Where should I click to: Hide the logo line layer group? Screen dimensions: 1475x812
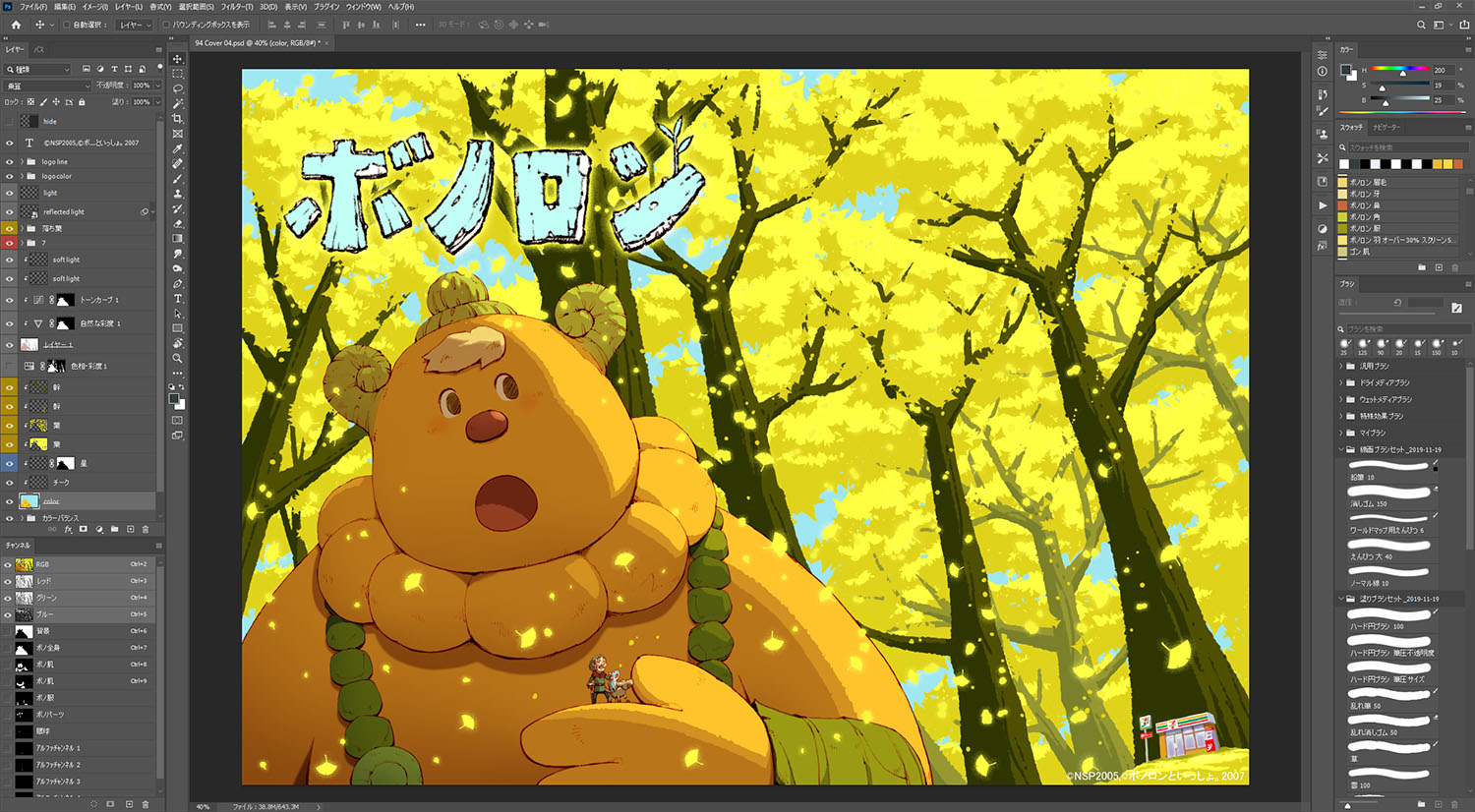10,161
